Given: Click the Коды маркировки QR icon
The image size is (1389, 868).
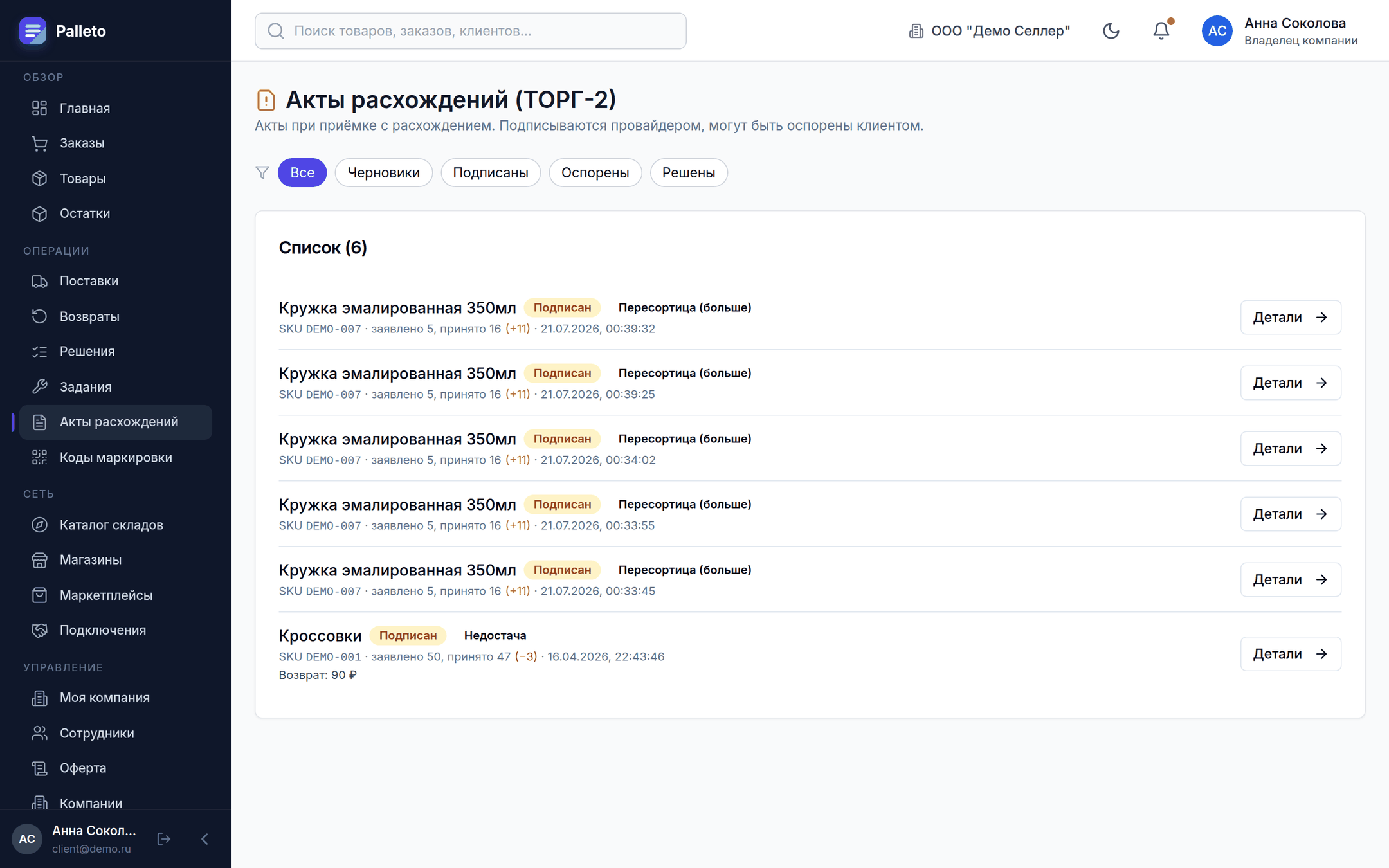Looking at the screenshot, I should coord(40,457).
